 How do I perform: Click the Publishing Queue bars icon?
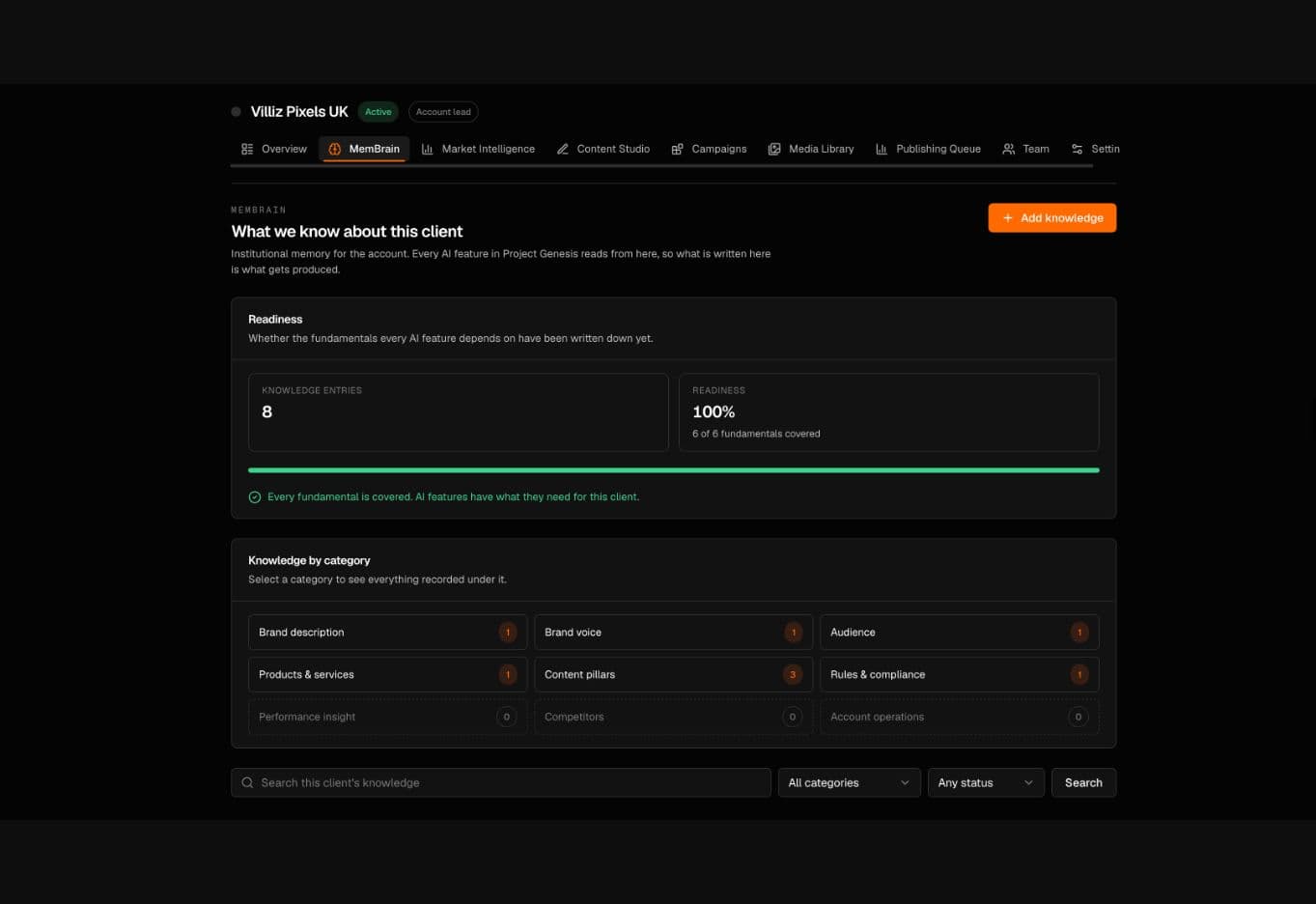click(x=882, y=149)
